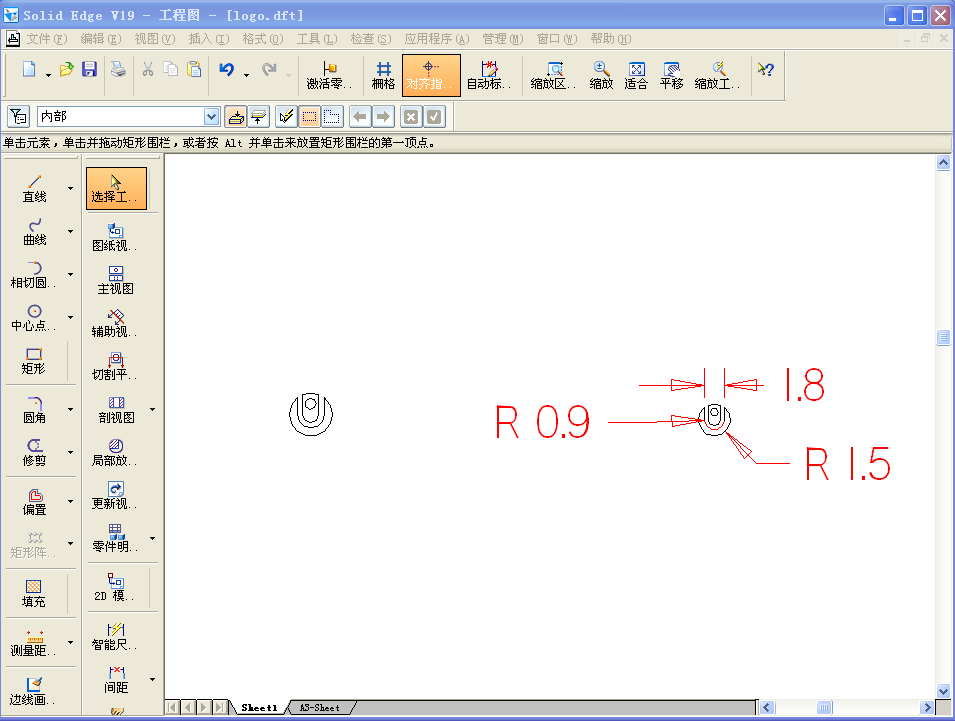Click the Fit (适合) view tool

[x=636, y=76]
